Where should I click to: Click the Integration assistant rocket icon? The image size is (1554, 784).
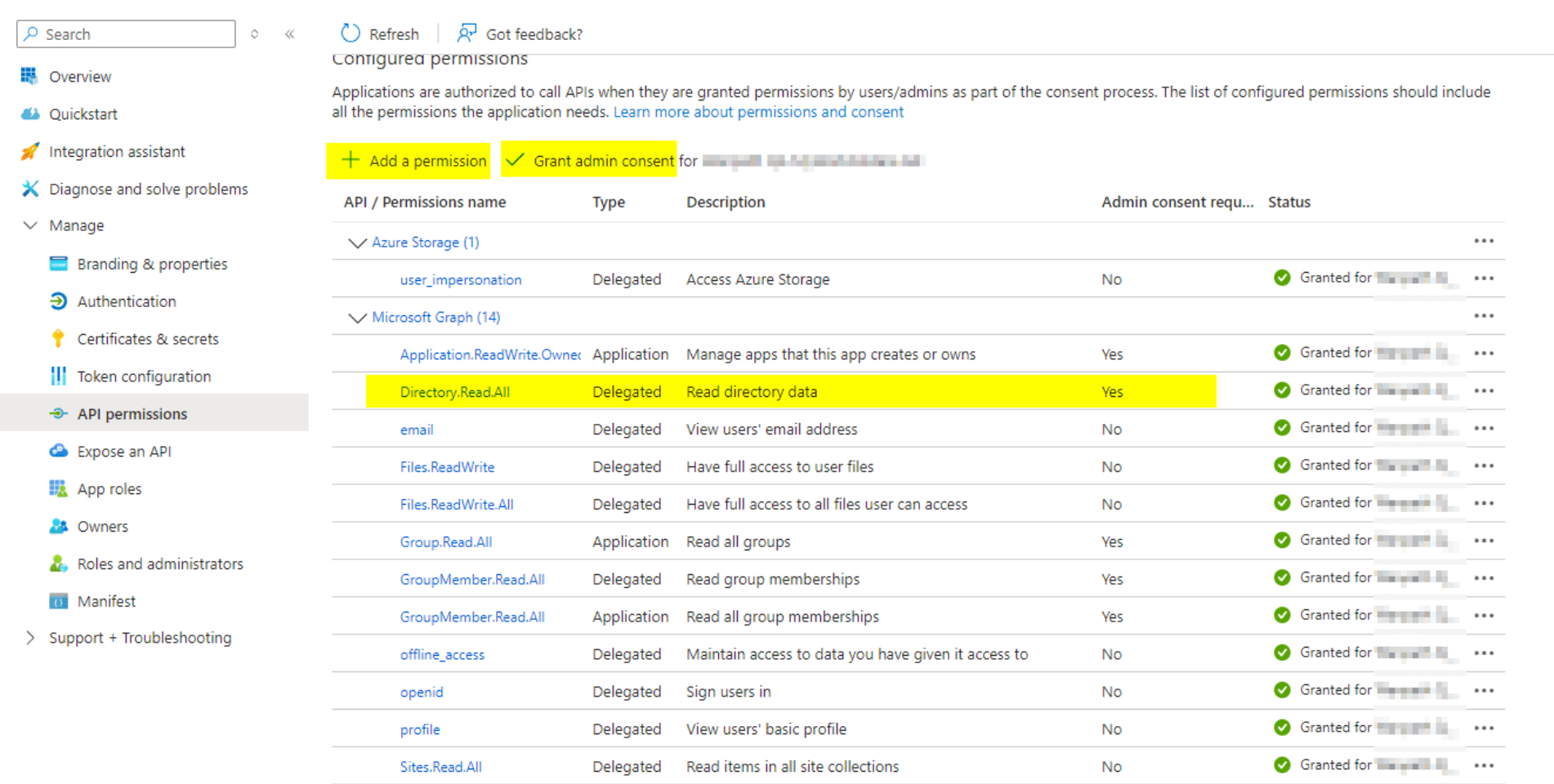(x=30, y=151)
